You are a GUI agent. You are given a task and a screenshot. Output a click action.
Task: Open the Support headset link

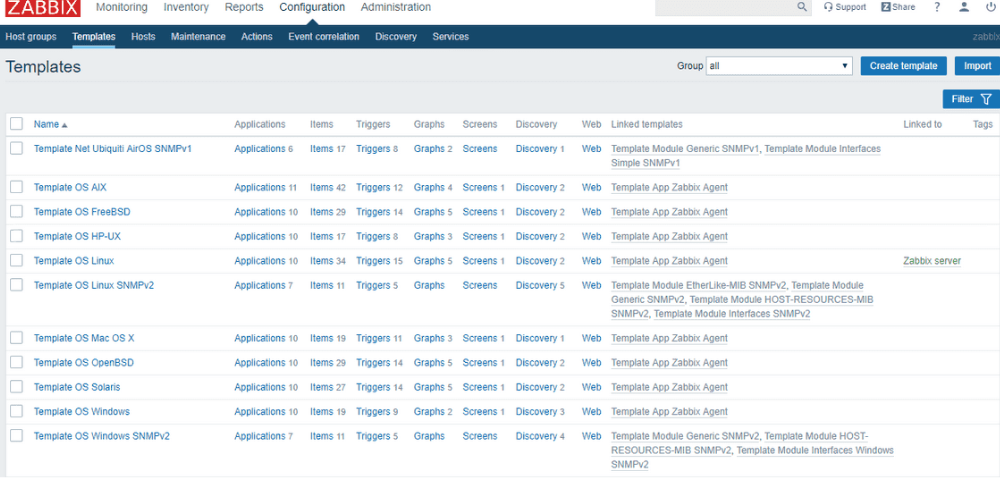844,7
